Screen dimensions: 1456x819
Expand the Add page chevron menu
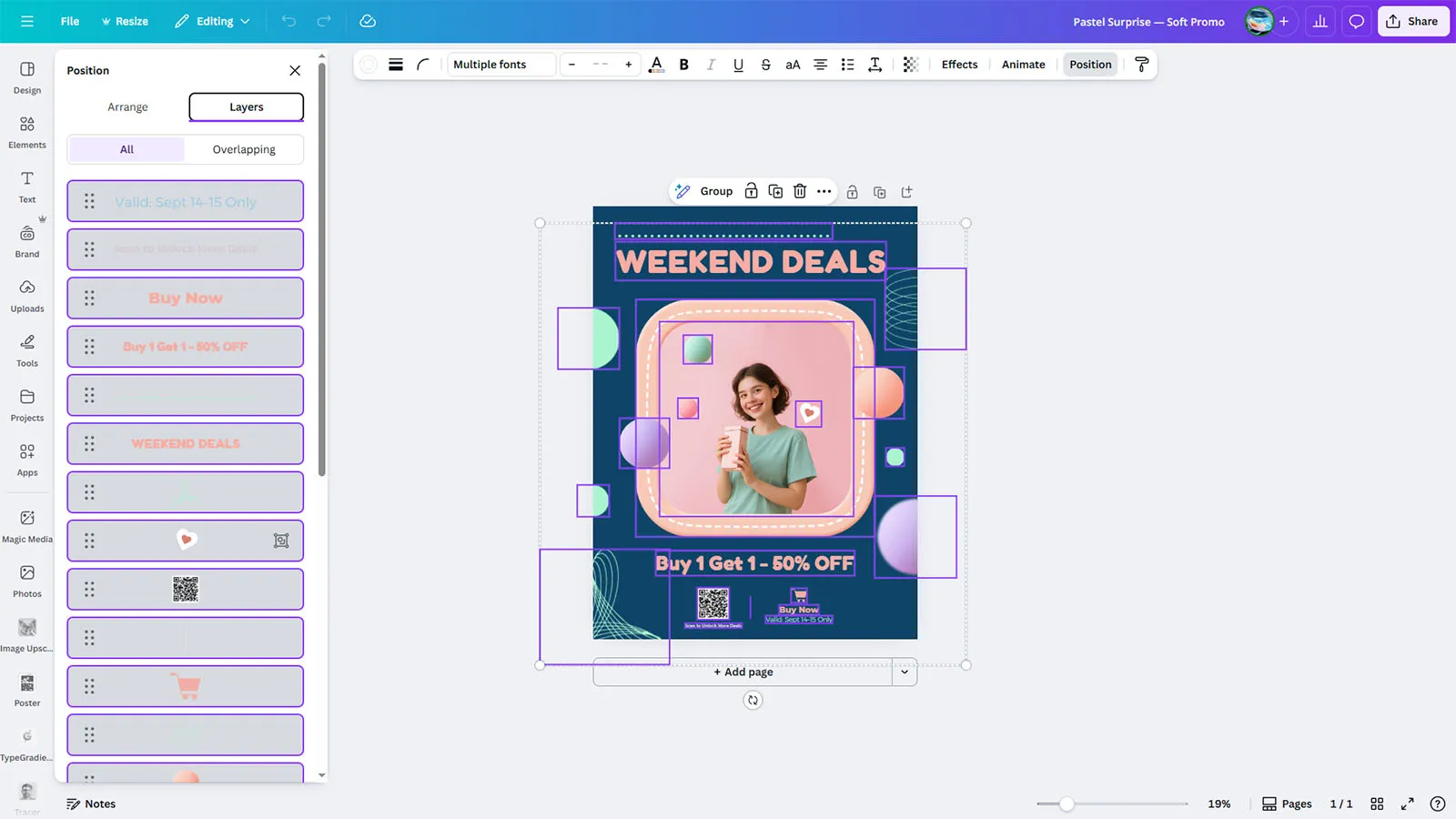pos(905,672)
